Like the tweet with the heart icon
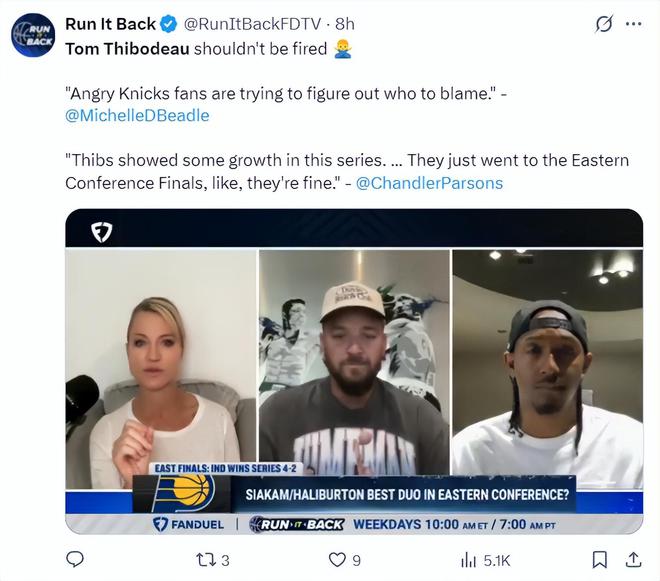Image resolution: width=660 pixels, height=581 pixels. (x=338, y=560)
